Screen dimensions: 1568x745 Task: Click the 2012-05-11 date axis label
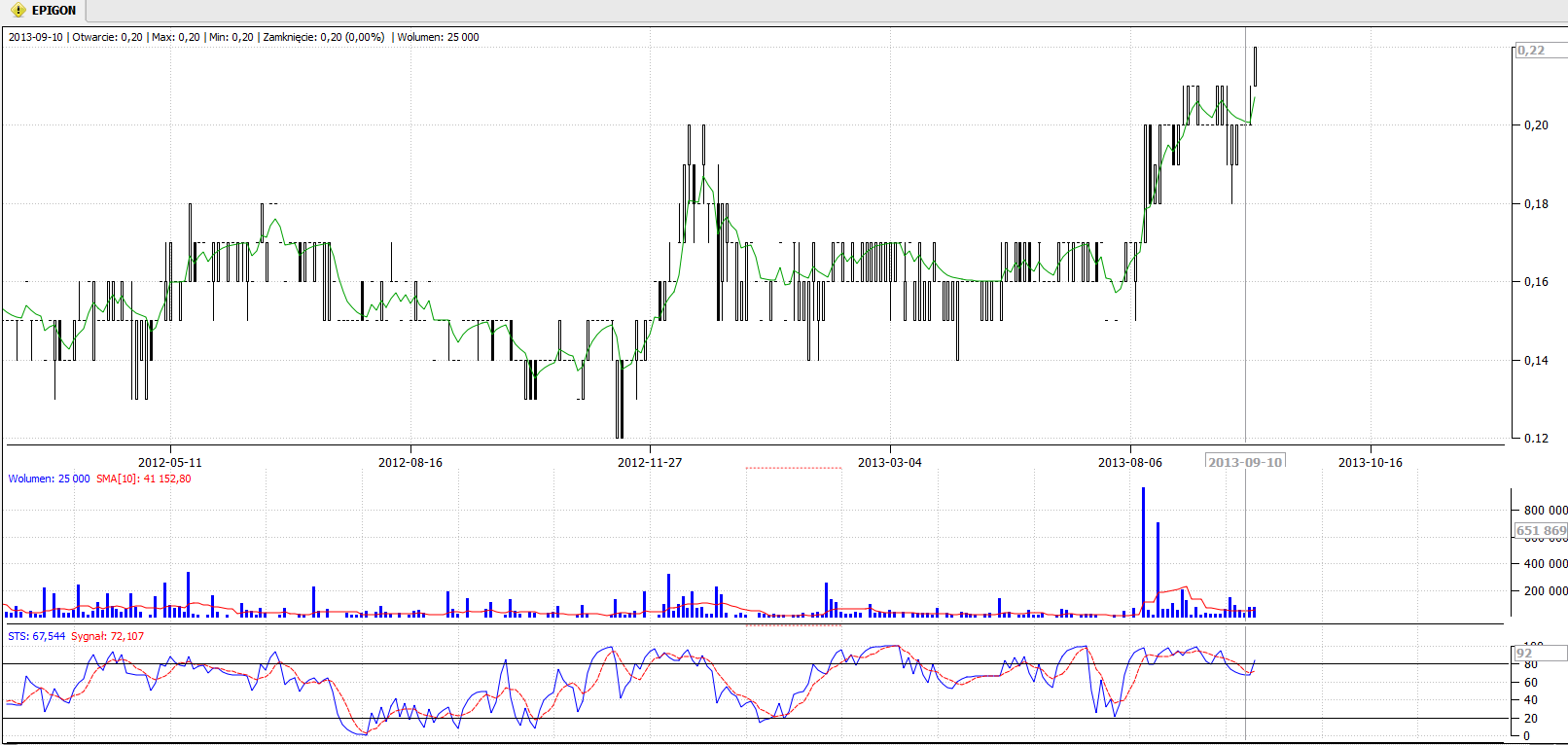(x=170, y=462)
